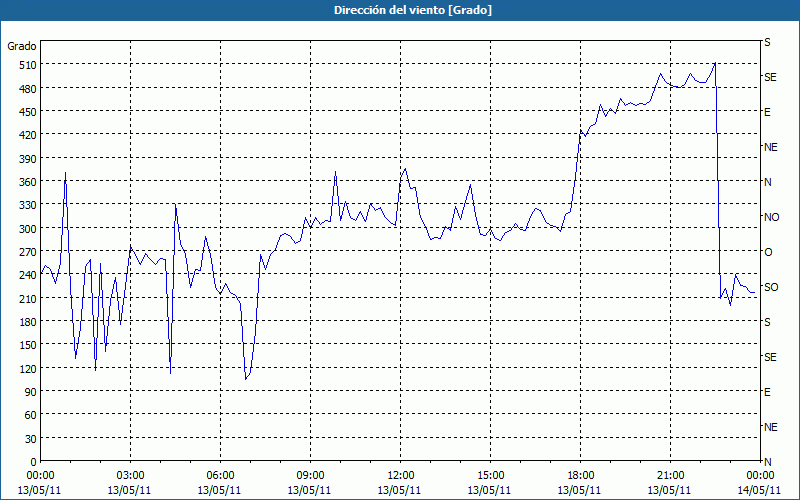Image resolution: width=800 pixels, height=500 pixels.
Task: Select the 330 degree axis label
Action: pos(28,205)
